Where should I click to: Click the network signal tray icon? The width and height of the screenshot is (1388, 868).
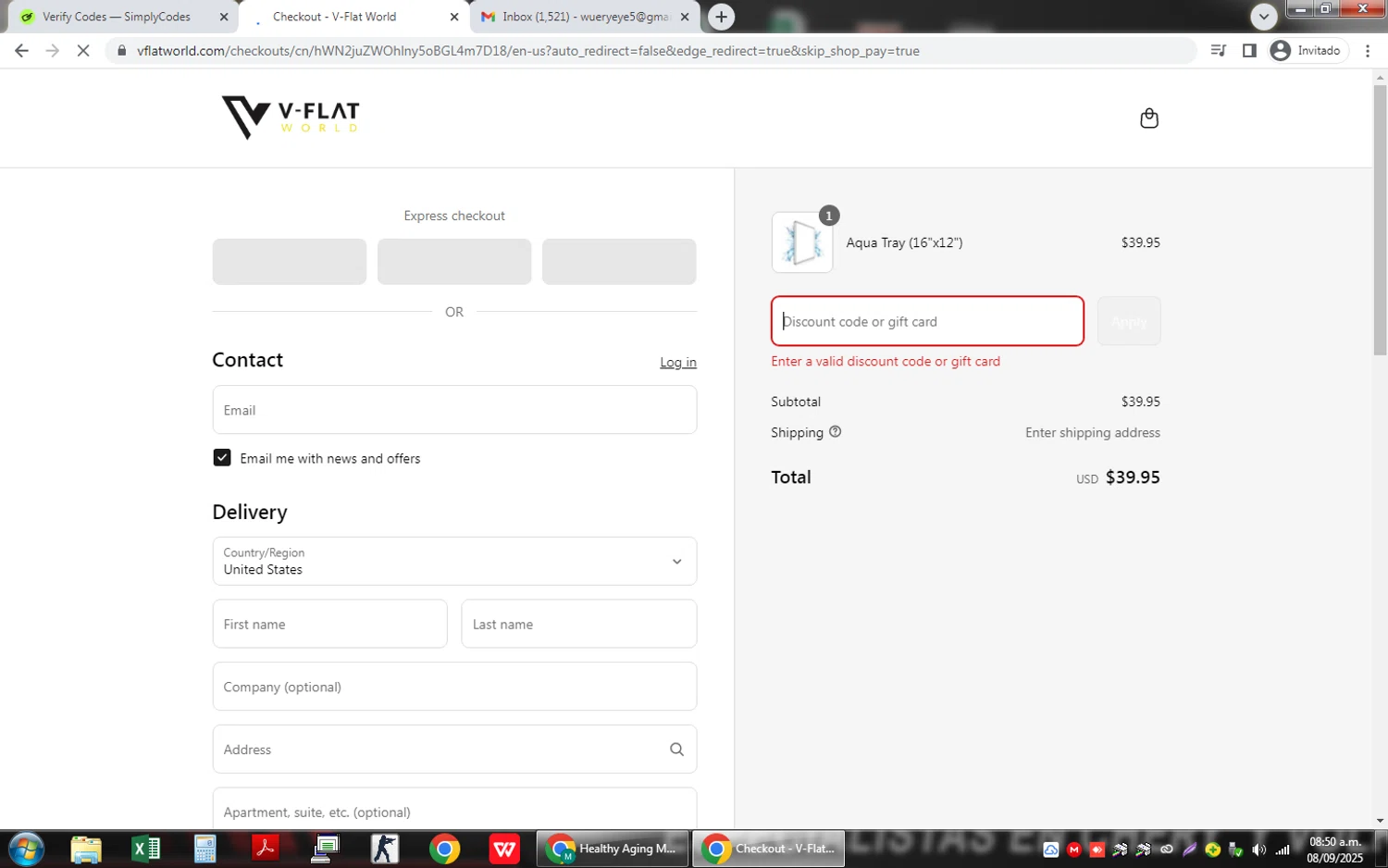point(1283,849)
